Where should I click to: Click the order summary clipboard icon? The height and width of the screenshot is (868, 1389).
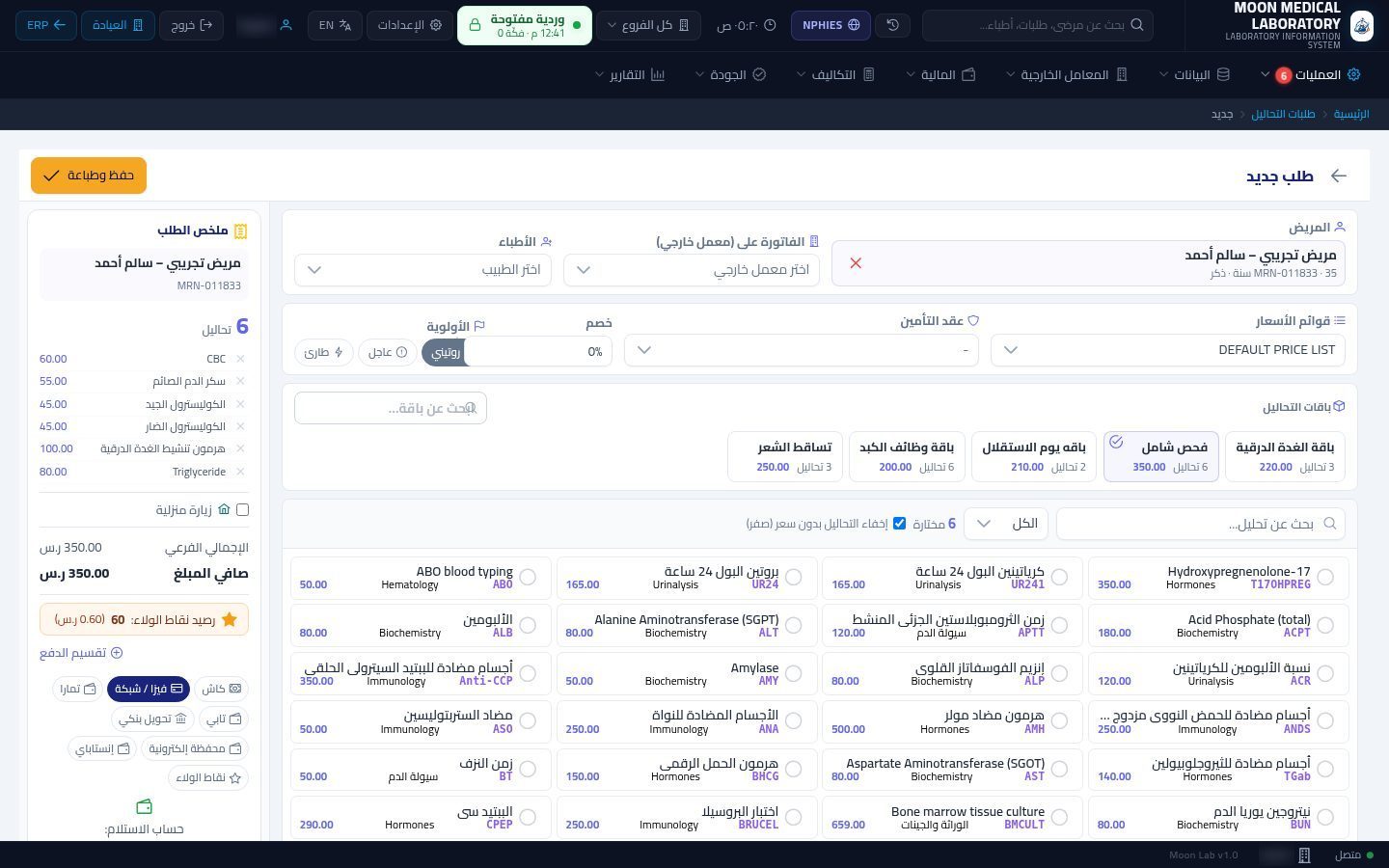click(240, 231)
